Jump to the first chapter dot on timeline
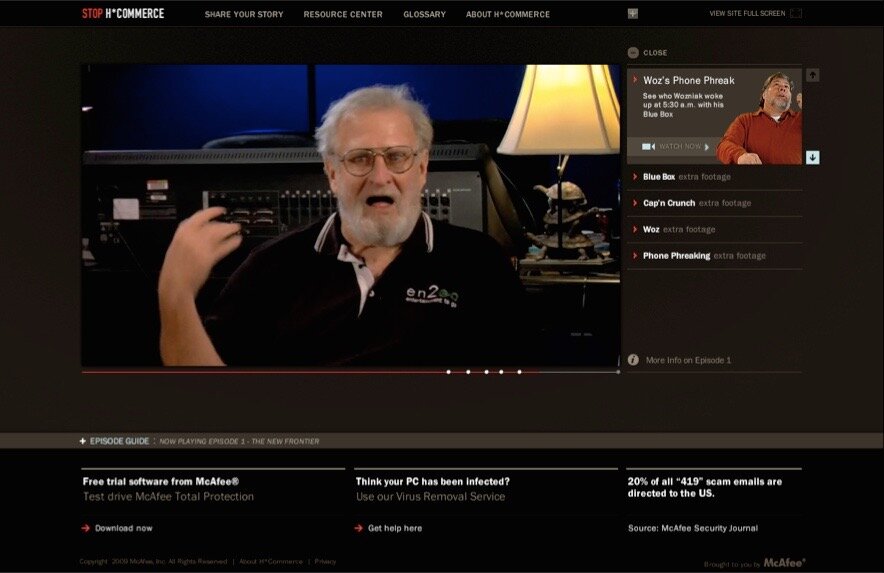Viewport: 884px width, 573px height. point(449,372)
